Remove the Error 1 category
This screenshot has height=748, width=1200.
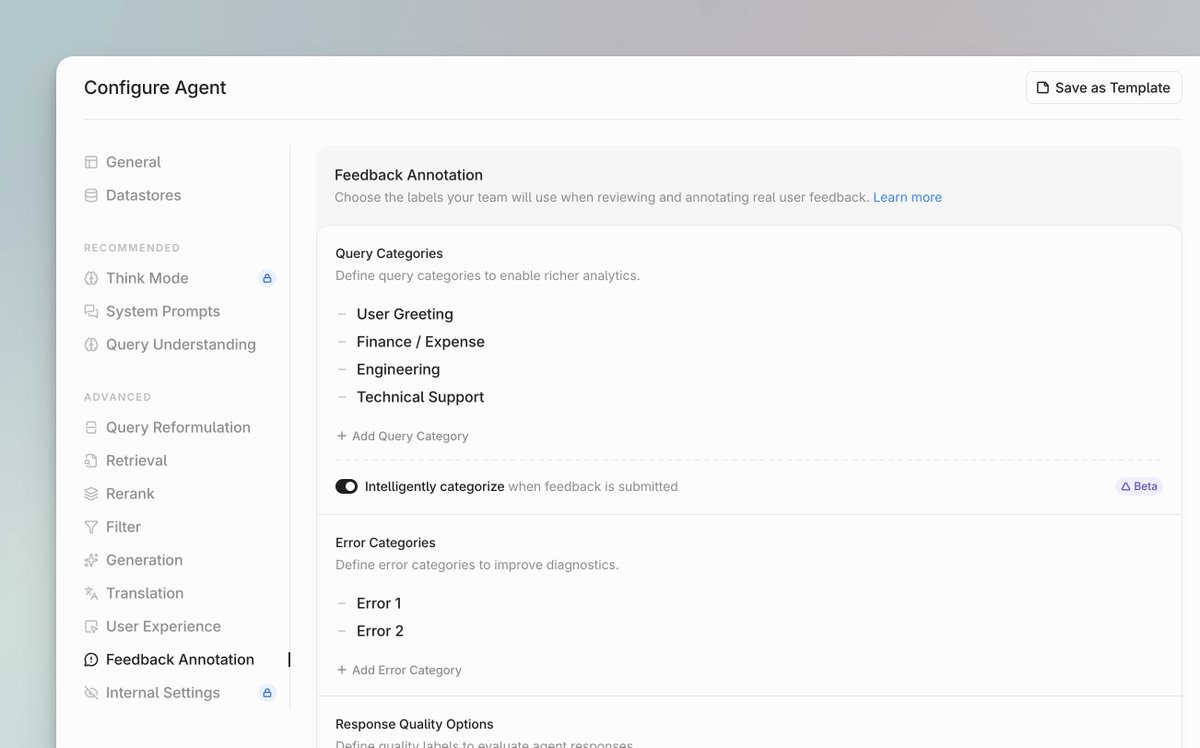click(340, 603)
